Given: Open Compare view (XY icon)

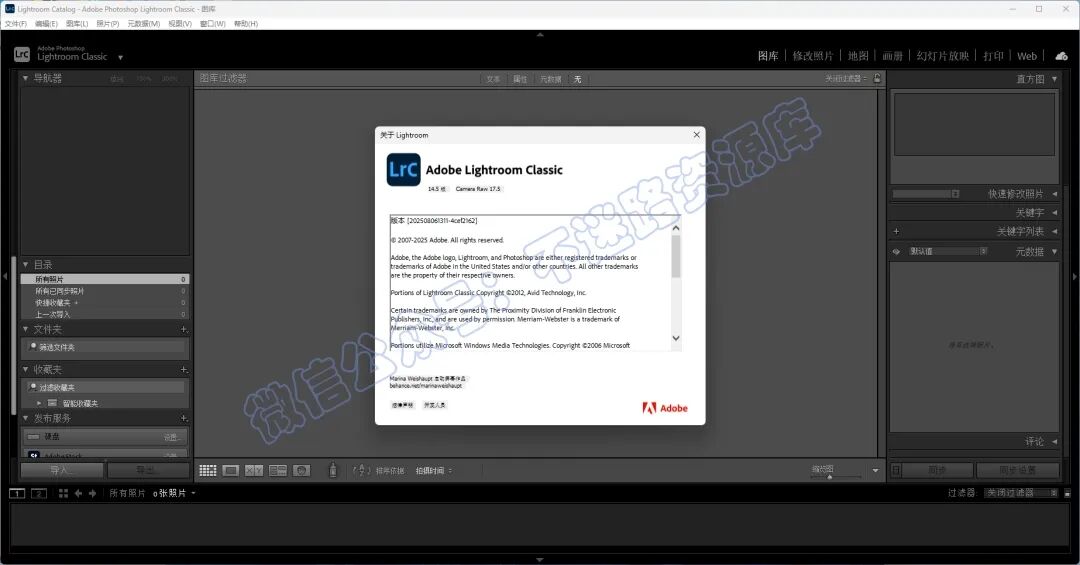Looking at the screenshot, I should [254, 471].
